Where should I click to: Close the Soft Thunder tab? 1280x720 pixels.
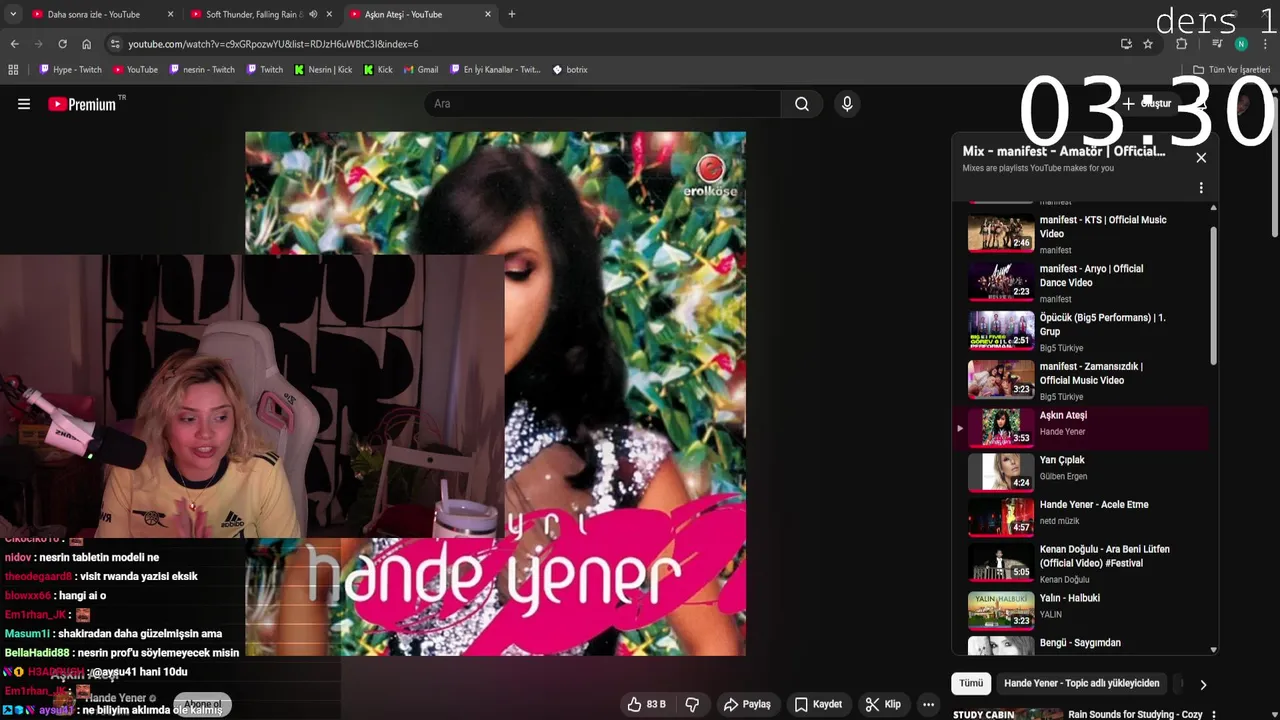pyautogui.click(x=329, y=14)
